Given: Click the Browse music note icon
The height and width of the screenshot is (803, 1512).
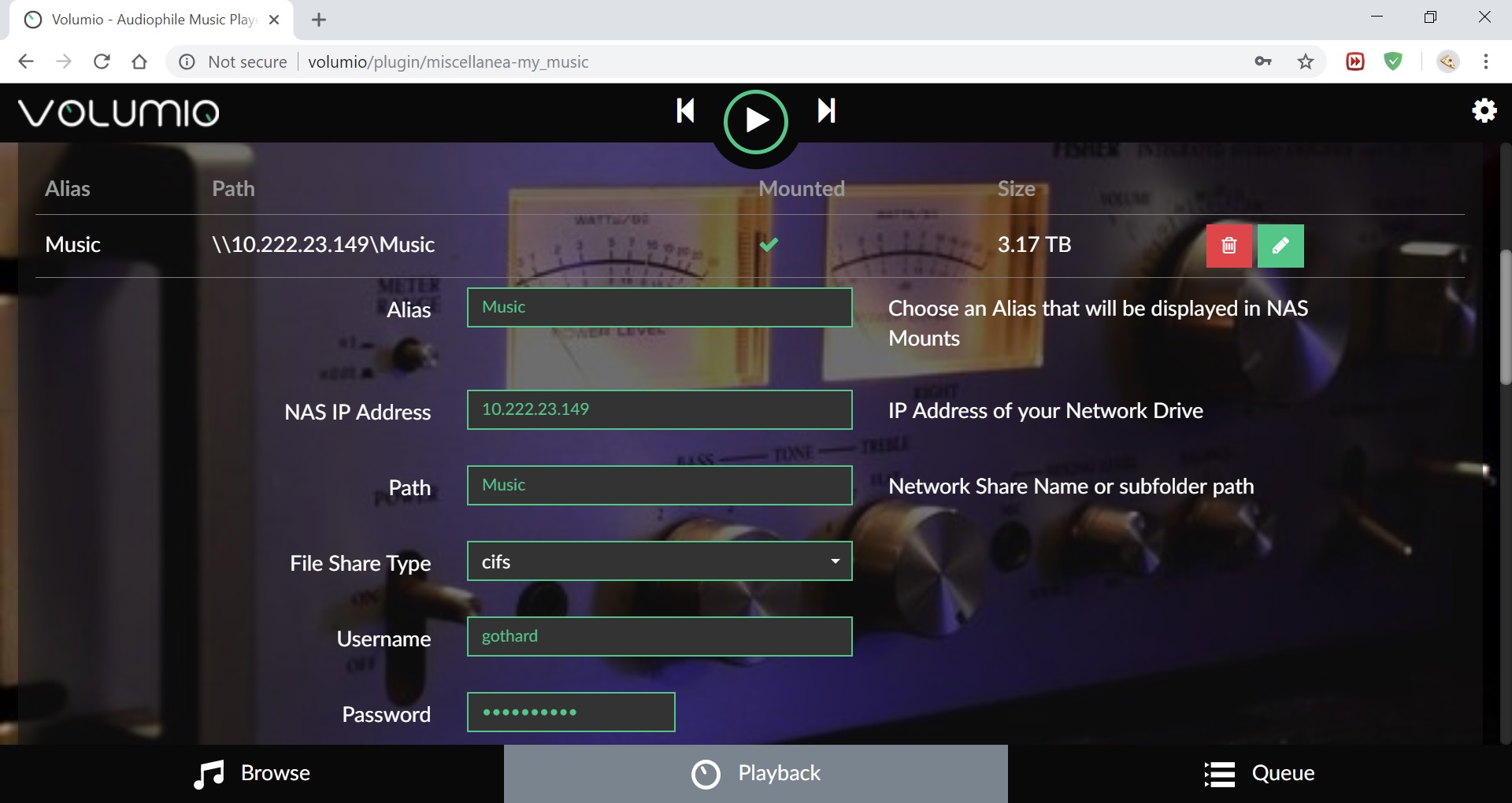Looking at the screenshot, I should (x=209, y=775).
